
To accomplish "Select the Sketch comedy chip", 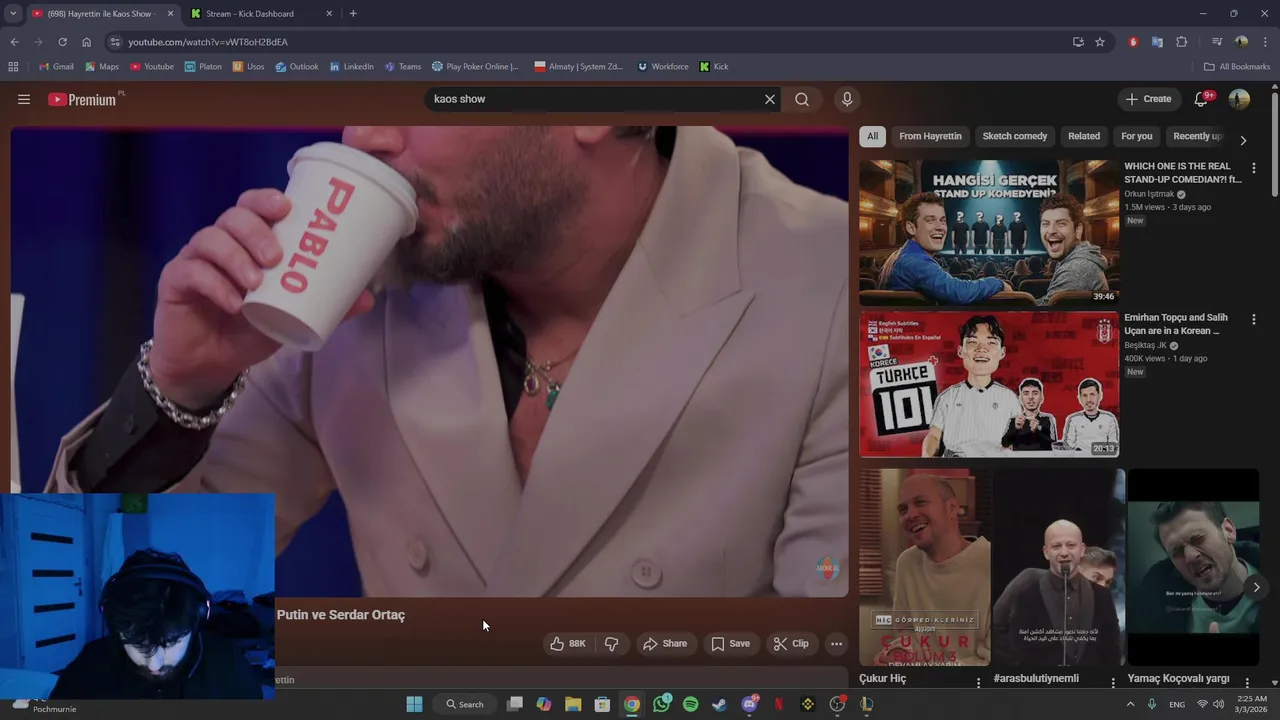I will point(1015,136).
